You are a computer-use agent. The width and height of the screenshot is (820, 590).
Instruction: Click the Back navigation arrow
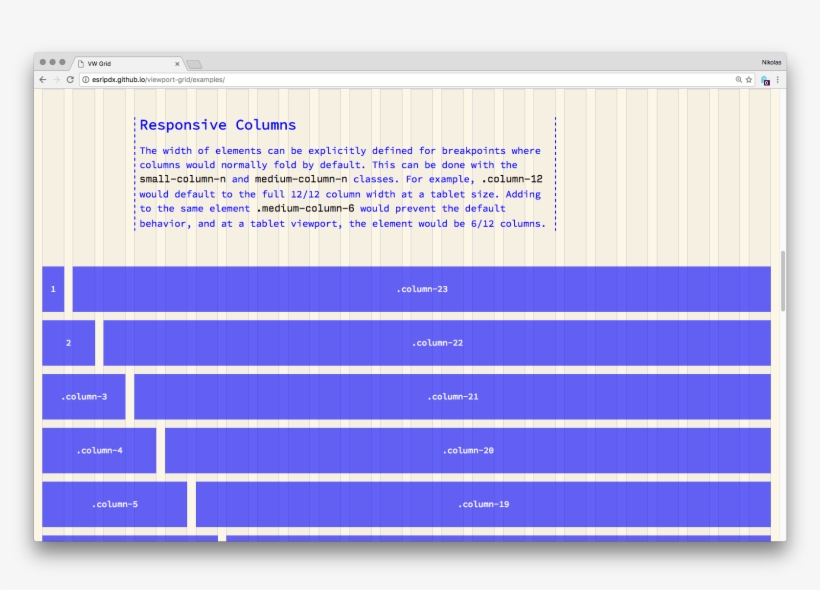[x=40, y=78]
